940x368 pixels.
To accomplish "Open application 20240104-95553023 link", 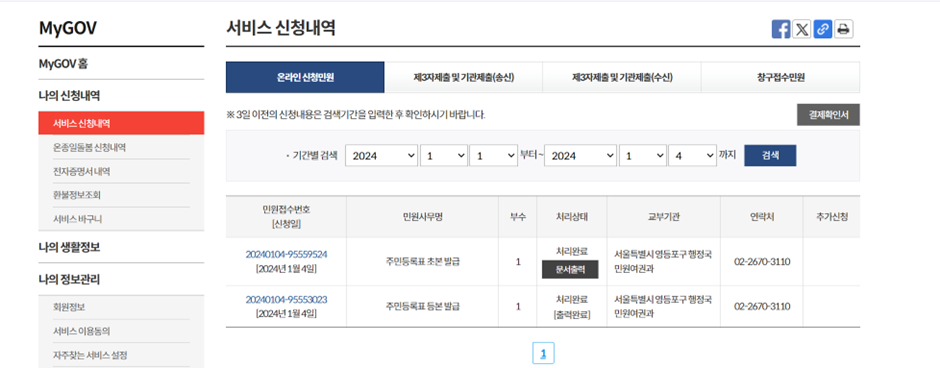I will (286, 299).
